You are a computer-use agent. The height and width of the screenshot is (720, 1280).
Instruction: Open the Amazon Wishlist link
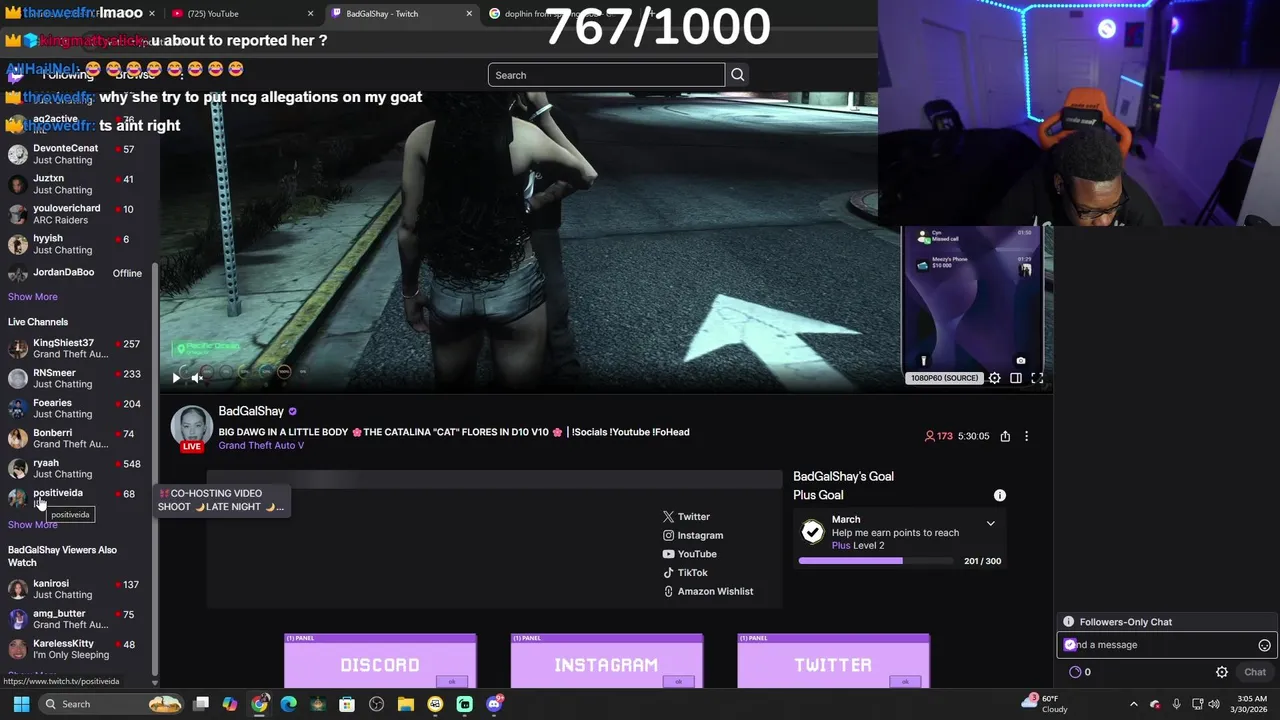708,591
